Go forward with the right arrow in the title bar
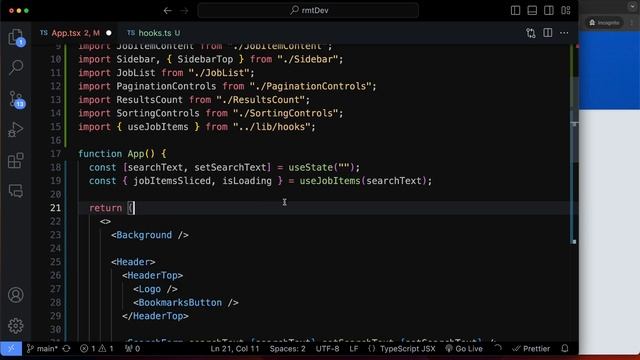Screen dimensions: 640x360 tap(184, 11)
